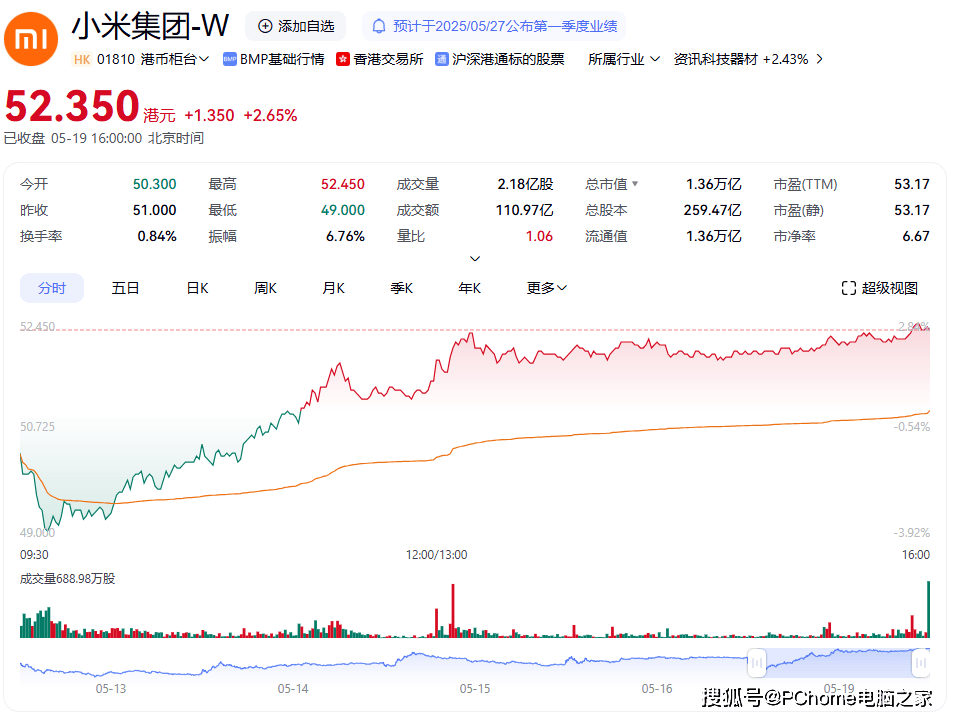Open the 更多 chart period dropdown
This screenshot has height=719, width=953.
tap(546, 288)
